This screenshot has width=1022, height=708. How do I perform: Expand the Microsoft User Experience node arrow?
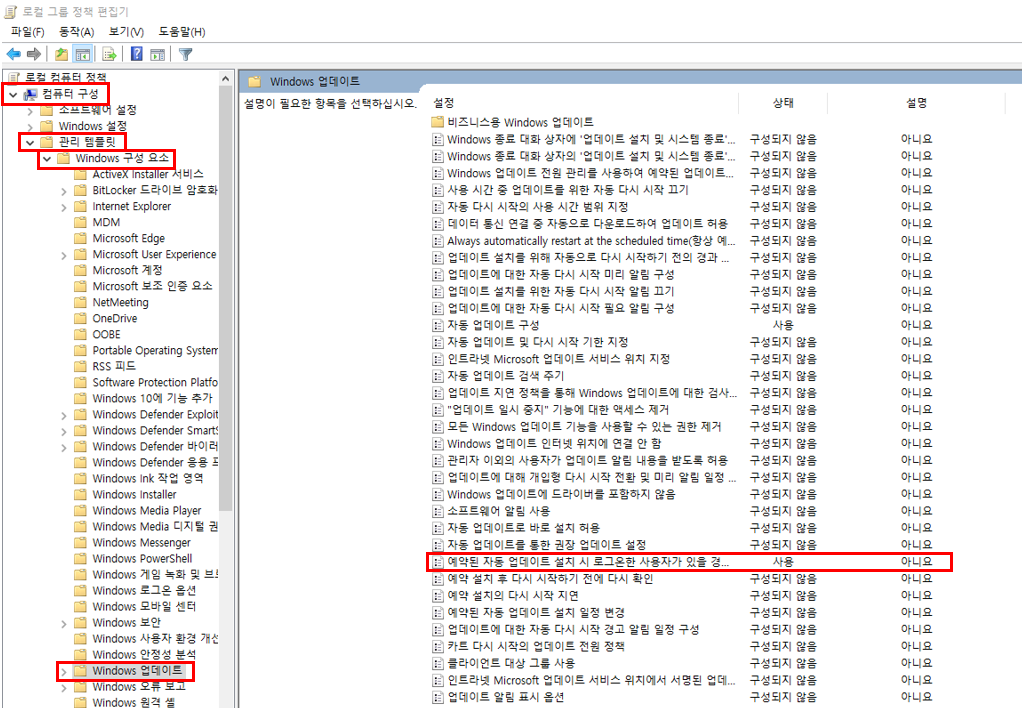(x=63, y=255)
